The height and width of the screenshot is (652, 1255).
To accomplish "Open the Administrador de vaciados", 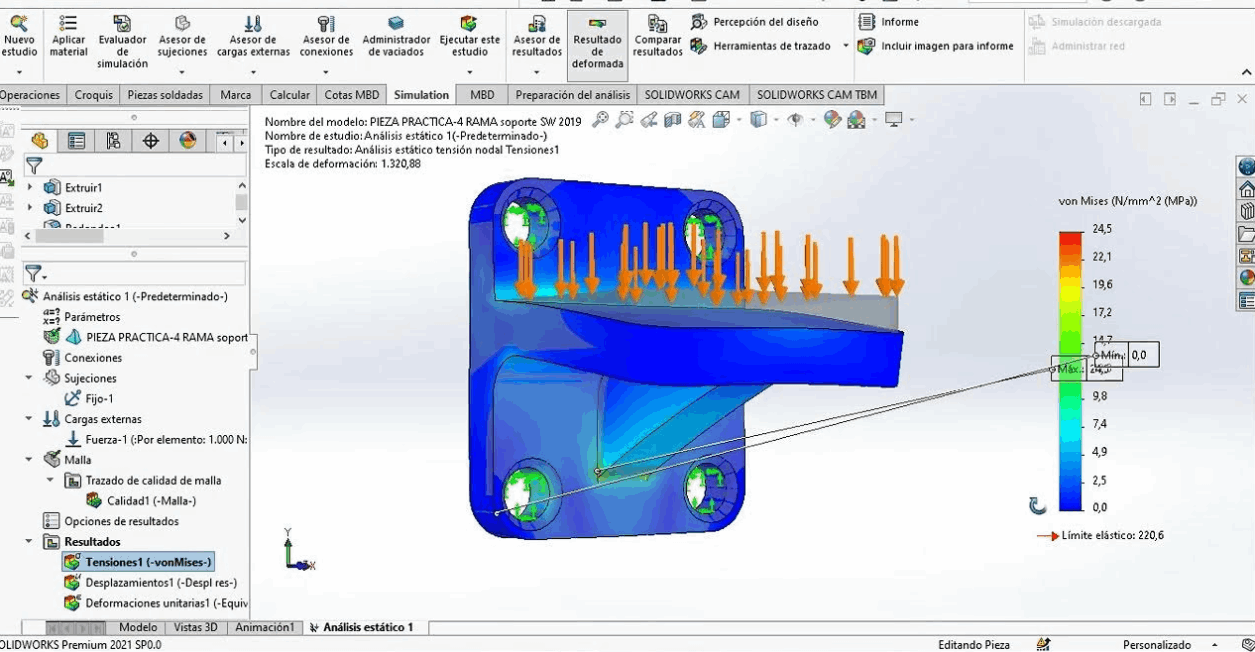I will click(x=396, y=36).
